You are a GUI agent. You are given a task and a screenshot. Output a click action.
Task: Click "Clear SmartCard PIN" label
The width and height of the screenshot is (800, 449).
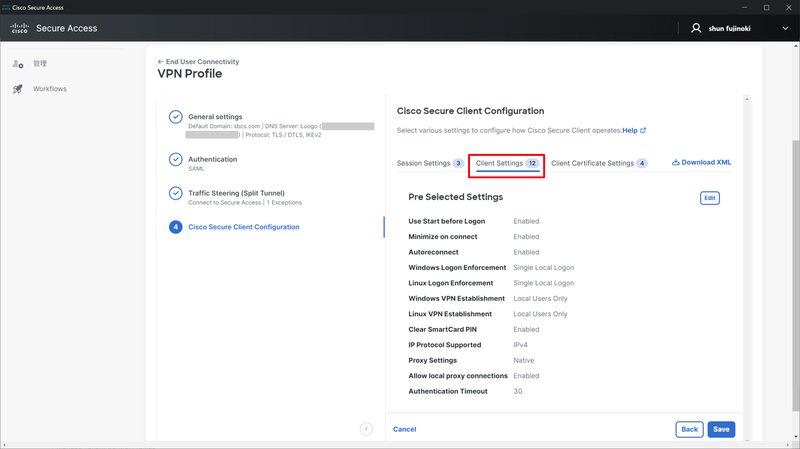(442, 330)
